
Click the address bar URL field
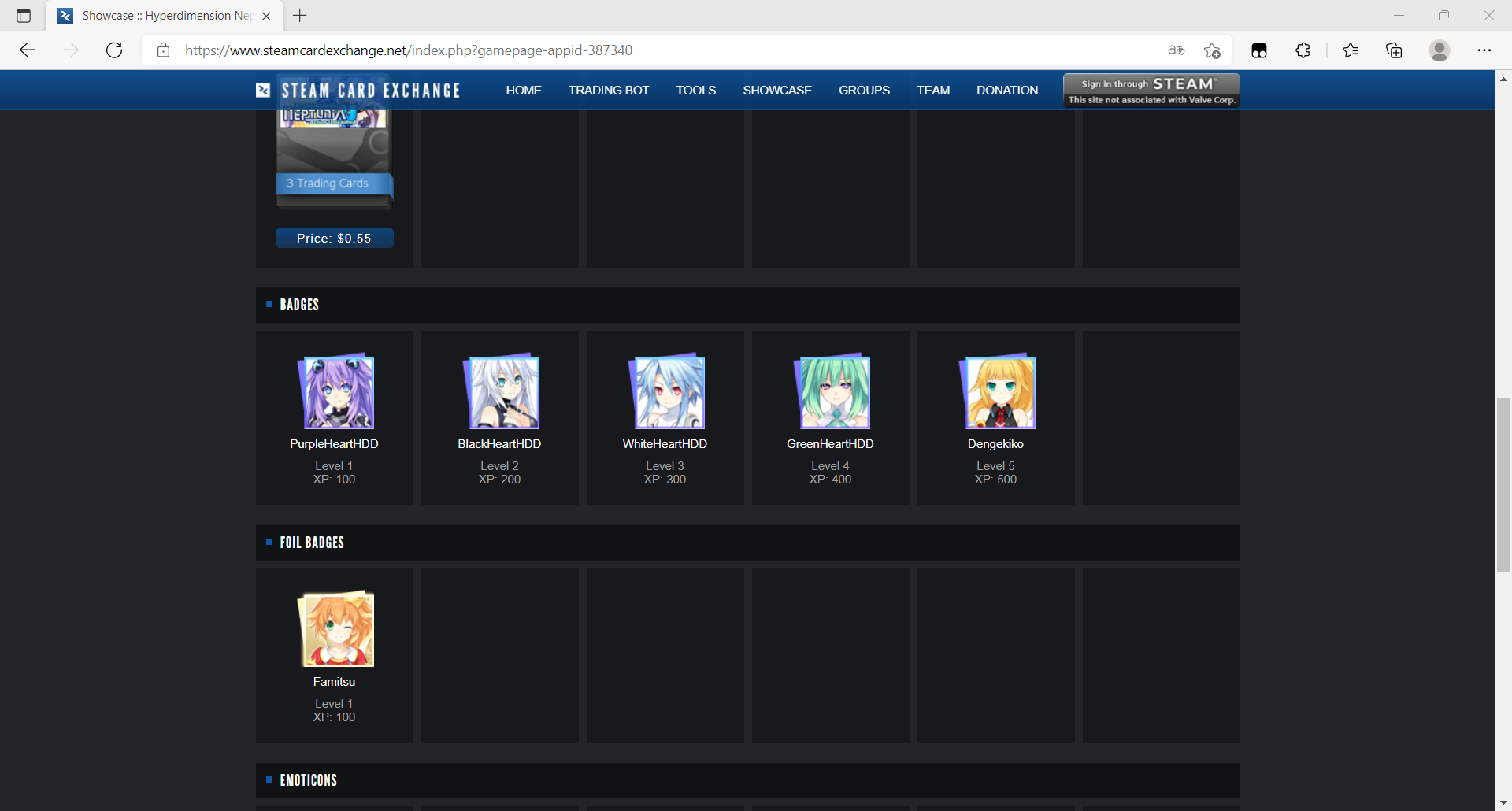661,50
